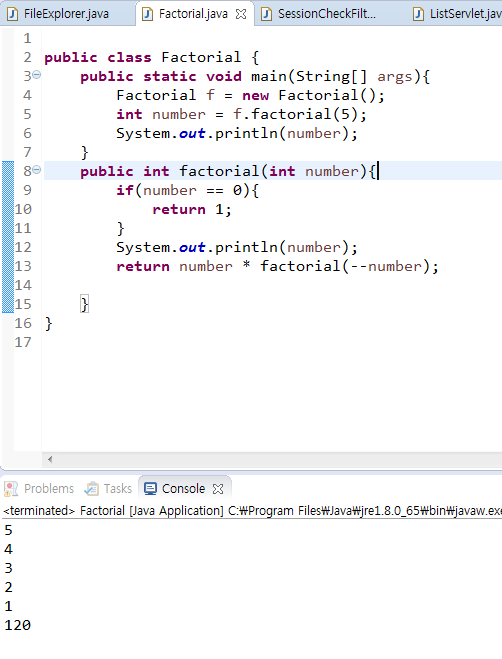
Task: Click the 'new Factorial()' expression
Action: (x=308, y=95)
